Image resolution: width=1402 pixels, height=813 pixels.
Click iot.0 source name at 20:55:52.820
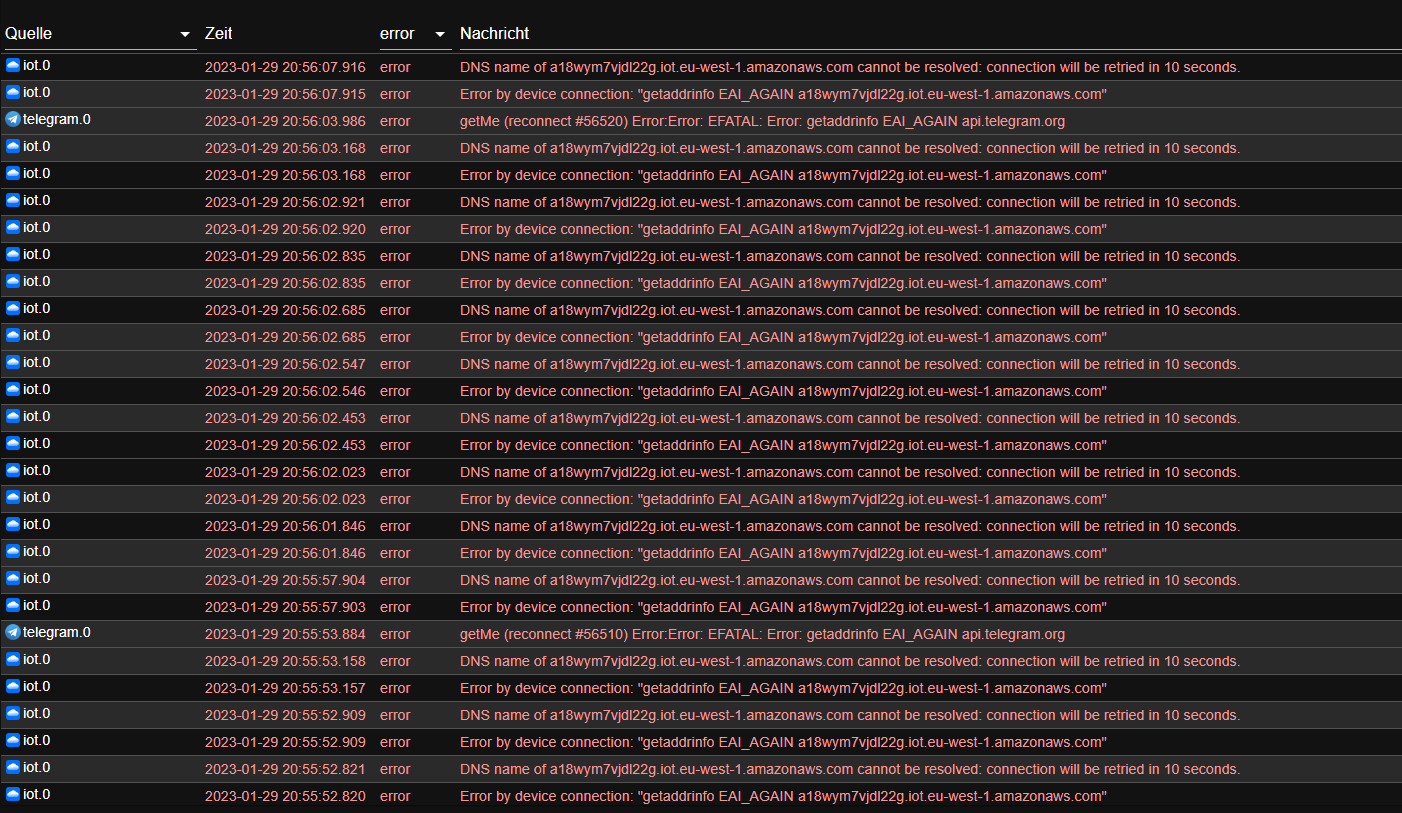[x=37, y=794]
